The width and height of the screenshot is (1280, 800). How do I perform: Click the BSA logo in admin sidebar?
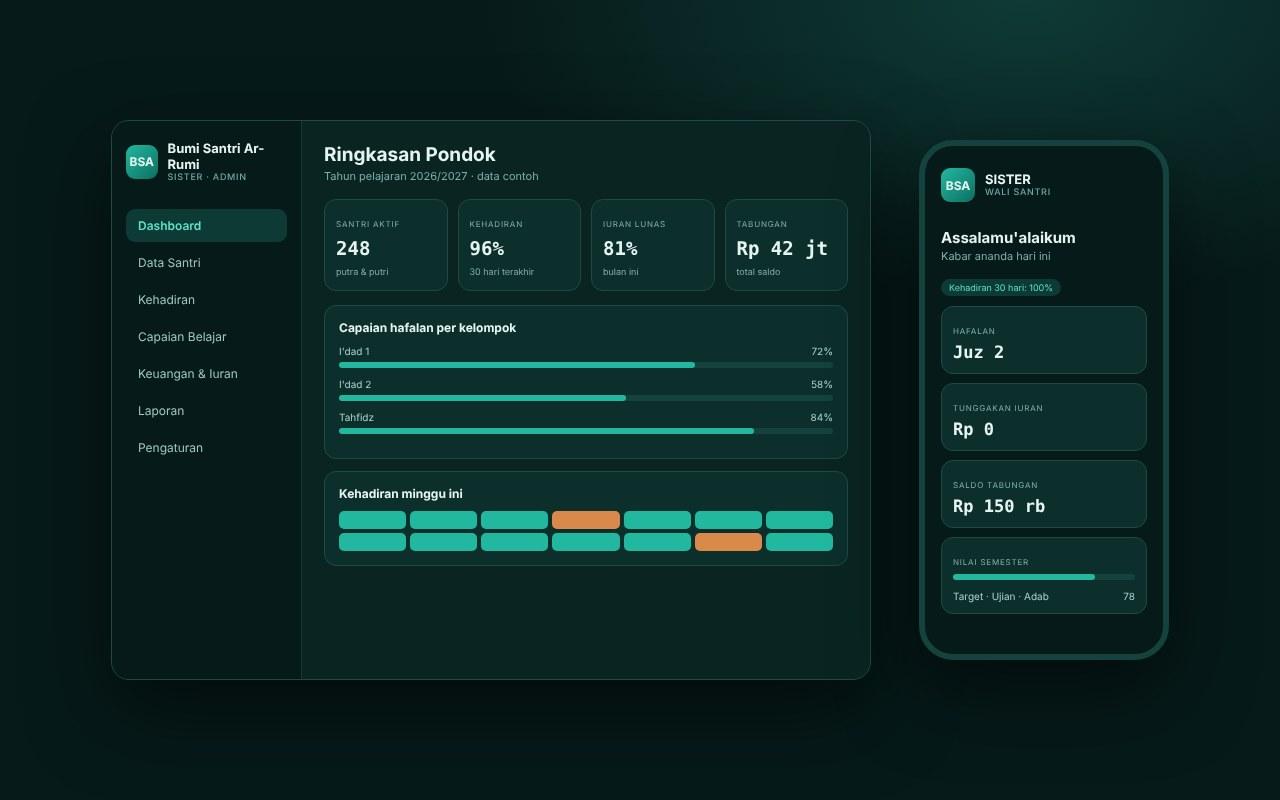click(x=142, y=162)
